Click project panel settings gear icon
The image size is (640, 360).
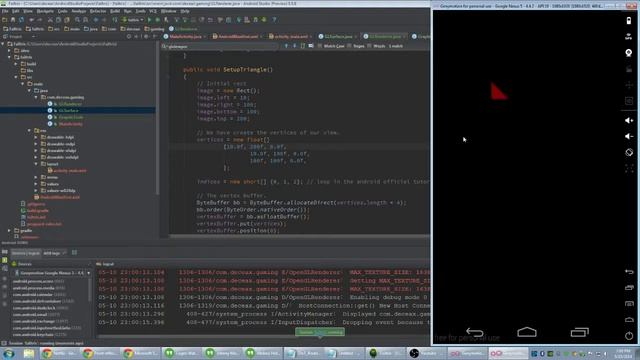tap(146, 36)
